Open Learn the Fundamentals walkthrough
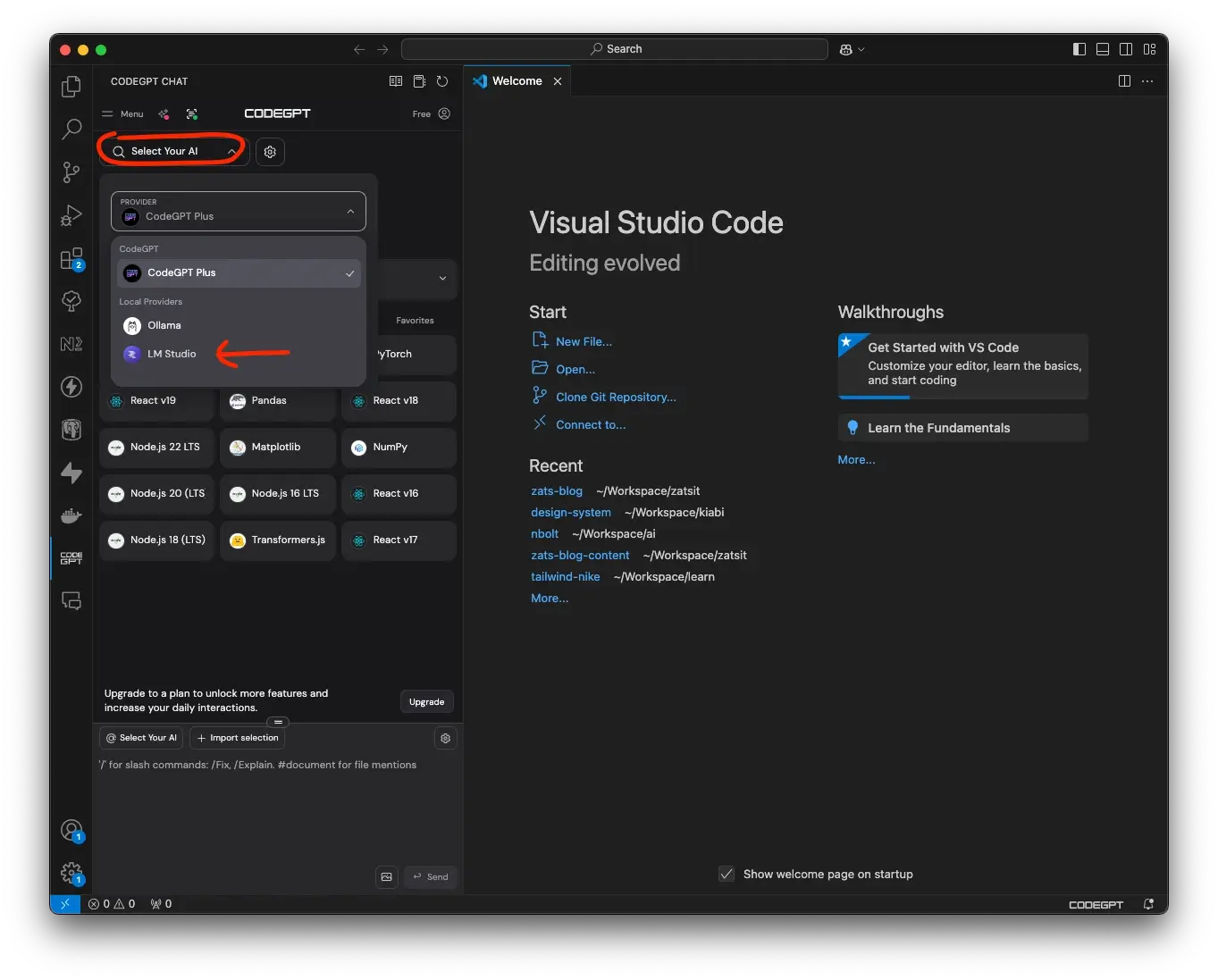The height and width of the screenshot is (980, 1218). [x=963, y=428]
